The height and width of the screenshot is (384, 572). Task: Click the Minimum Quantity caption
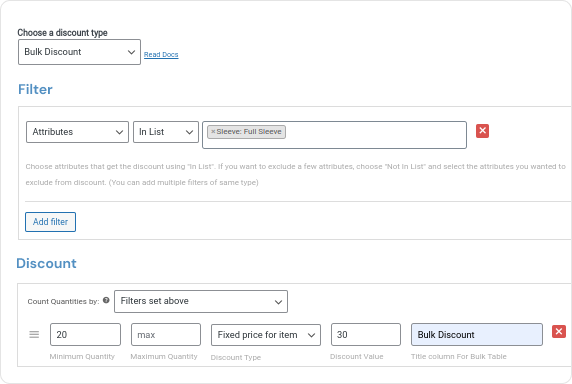click(x=82, y=356)
